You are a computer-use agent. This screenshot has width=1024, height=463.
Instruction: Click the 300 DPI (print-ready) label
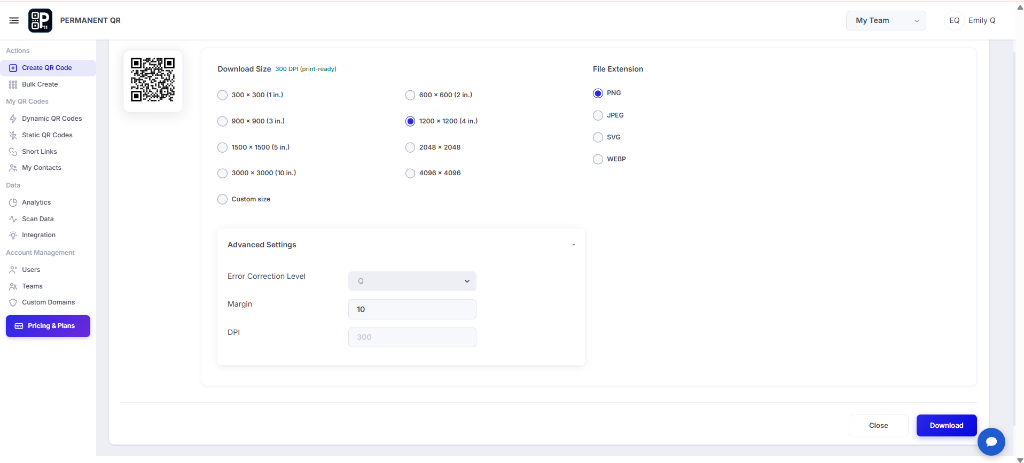(x=306, y=69)
